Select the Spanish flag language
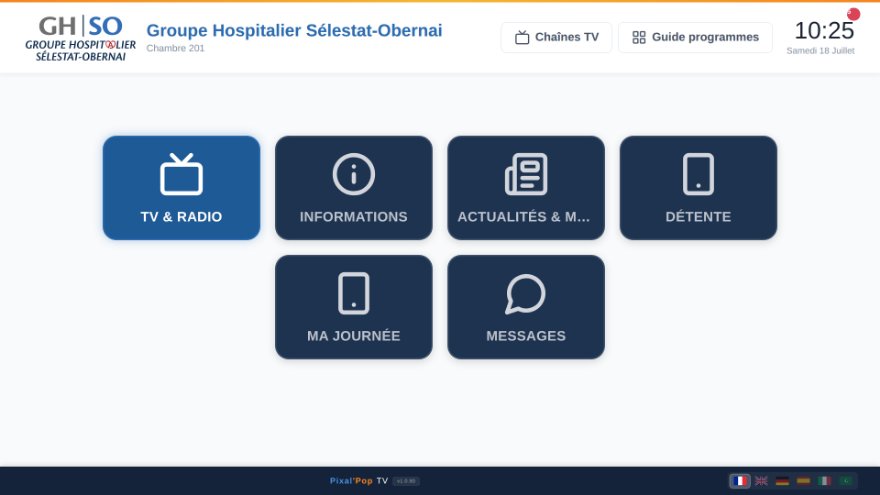Viewport: 880px width, 495px height. [804, 481]
